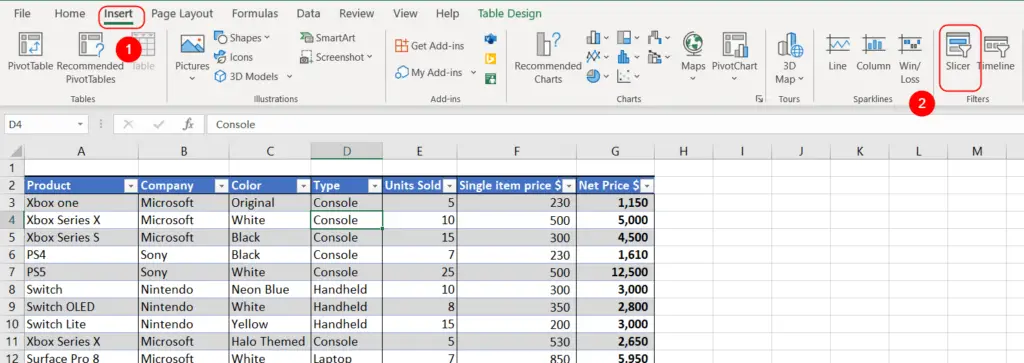This screenshot has height=363, width=1024.
Task: Switch to the Review tab
Action: tap(357, 13)
